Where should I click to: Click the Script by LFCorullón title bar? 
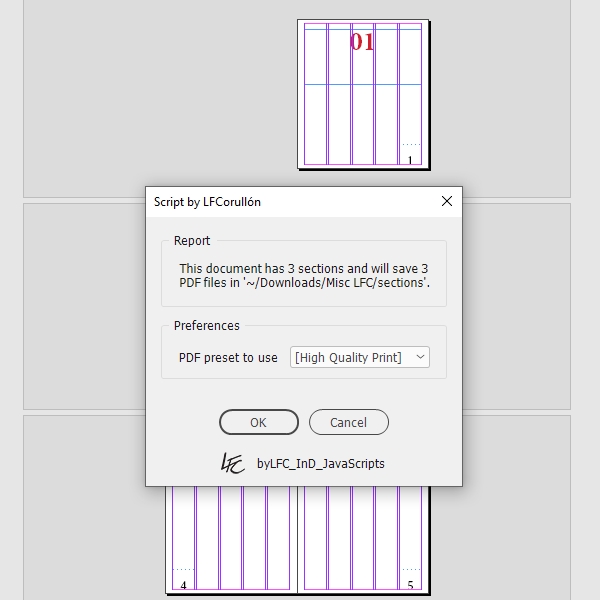295,202
